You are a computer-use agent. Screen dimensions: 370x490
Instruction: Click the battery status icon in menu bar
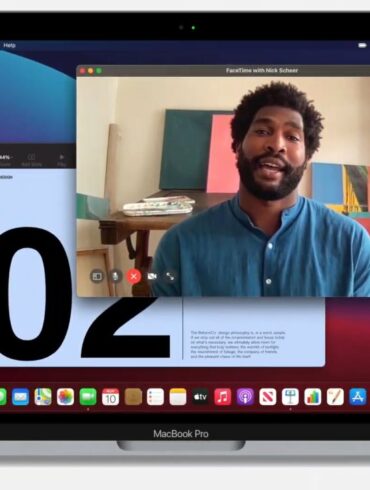[x=363, y=45]
